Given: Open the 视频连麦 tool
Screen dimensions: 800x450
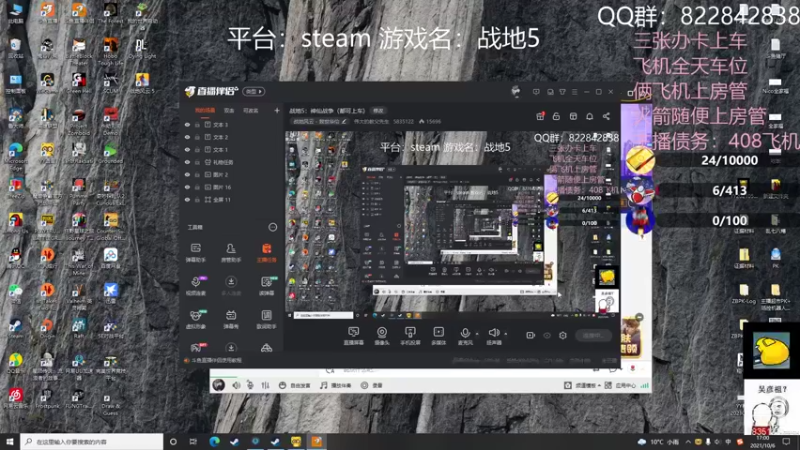Looking at the screenshot, I should [x=195, y=286].
